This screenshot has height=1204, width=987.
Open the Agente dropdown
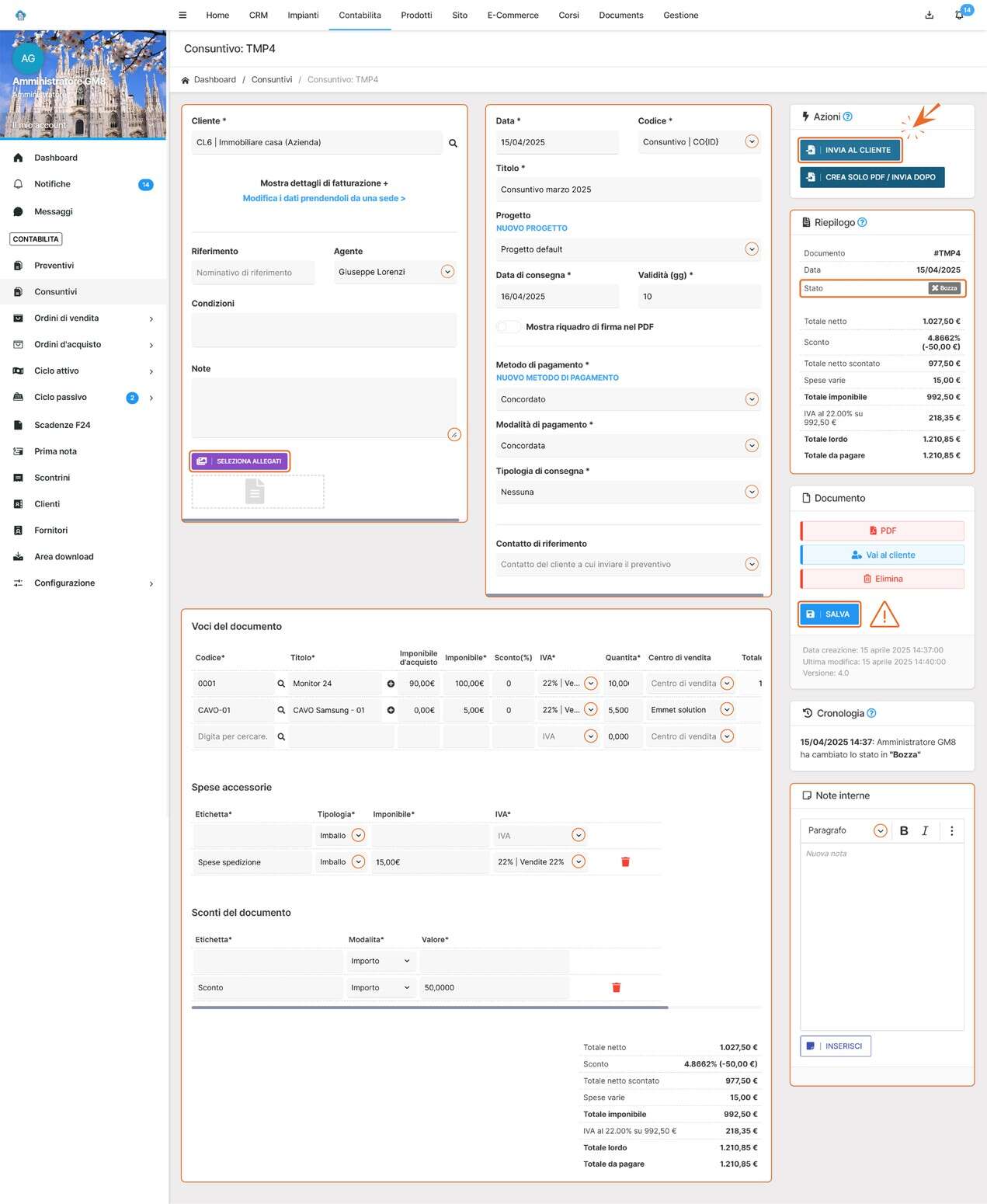(x=447, y=272)
